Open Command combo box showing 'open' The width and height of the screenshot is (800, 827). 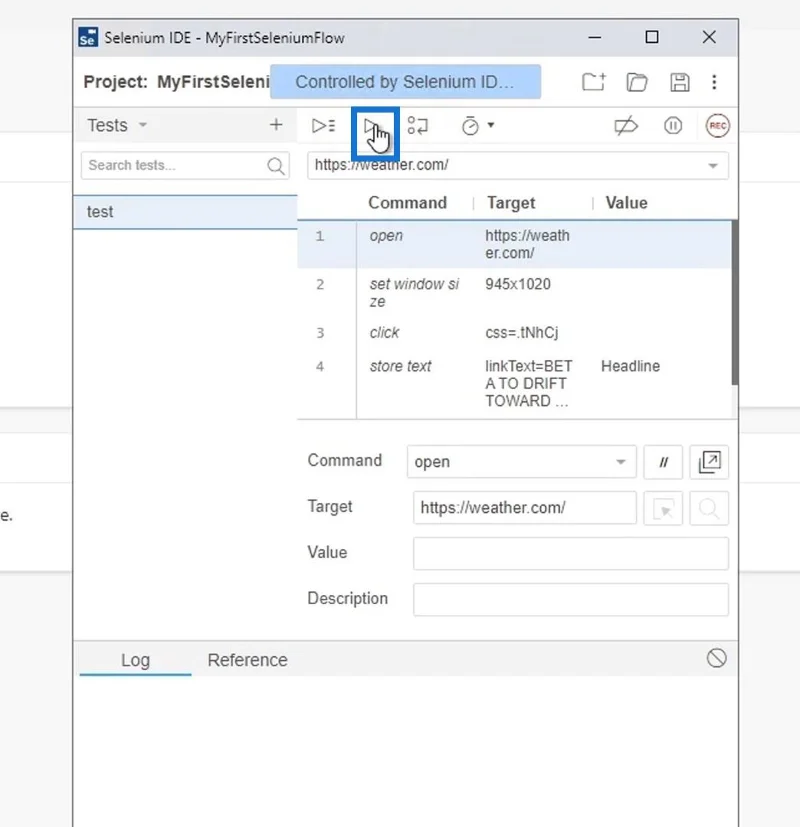tap(521, 461)
